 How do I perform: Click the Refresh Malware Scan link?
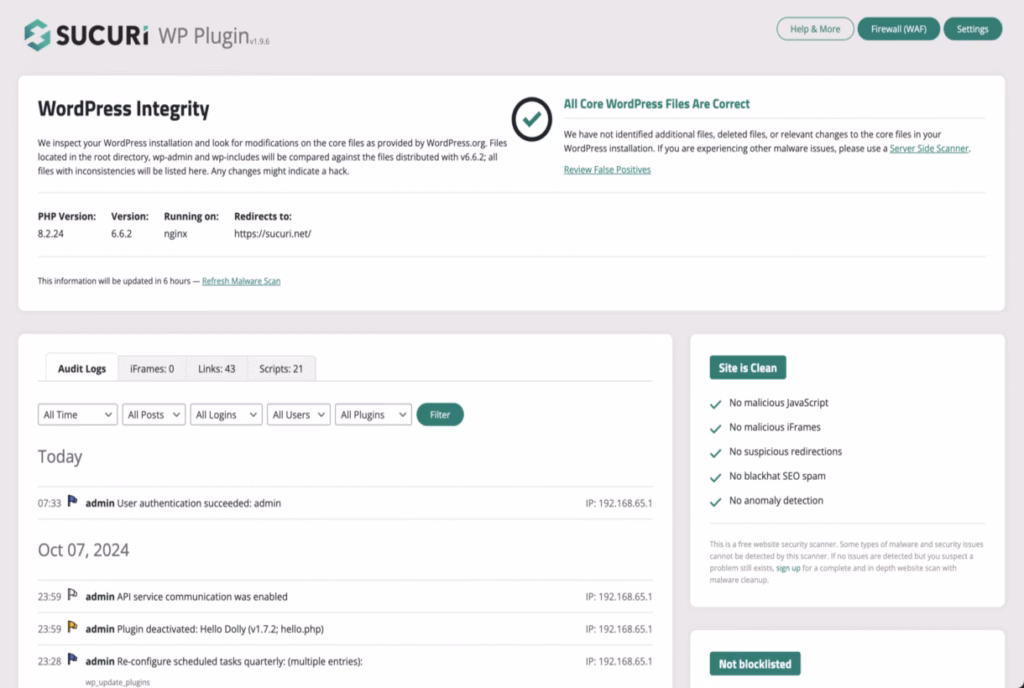[240, 281]
